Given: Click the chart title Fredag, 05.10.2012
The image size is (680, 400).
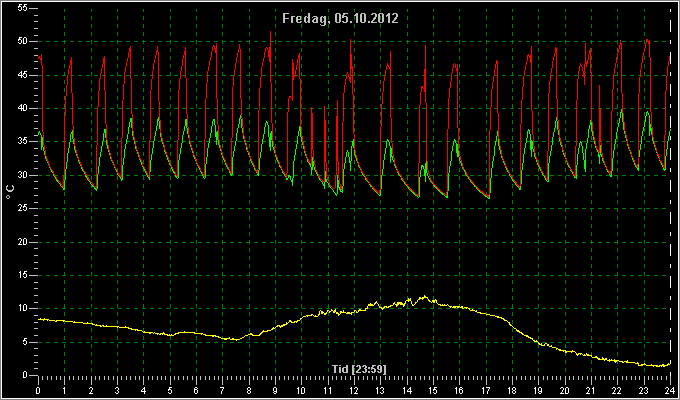Looking at the screenshot, I should click(340, 18).
